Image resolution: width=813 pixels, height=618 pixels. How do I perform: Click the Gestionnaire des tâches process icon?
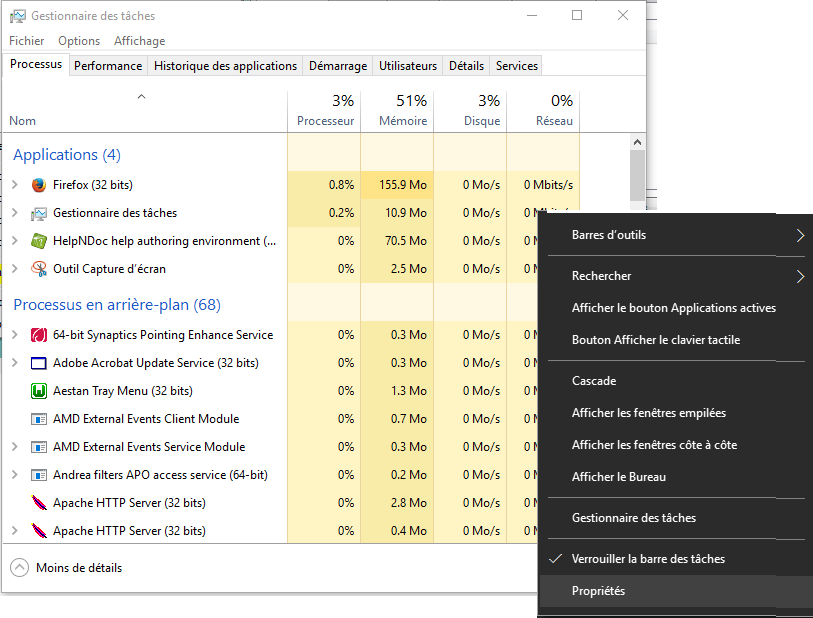(x=39, y=213)
